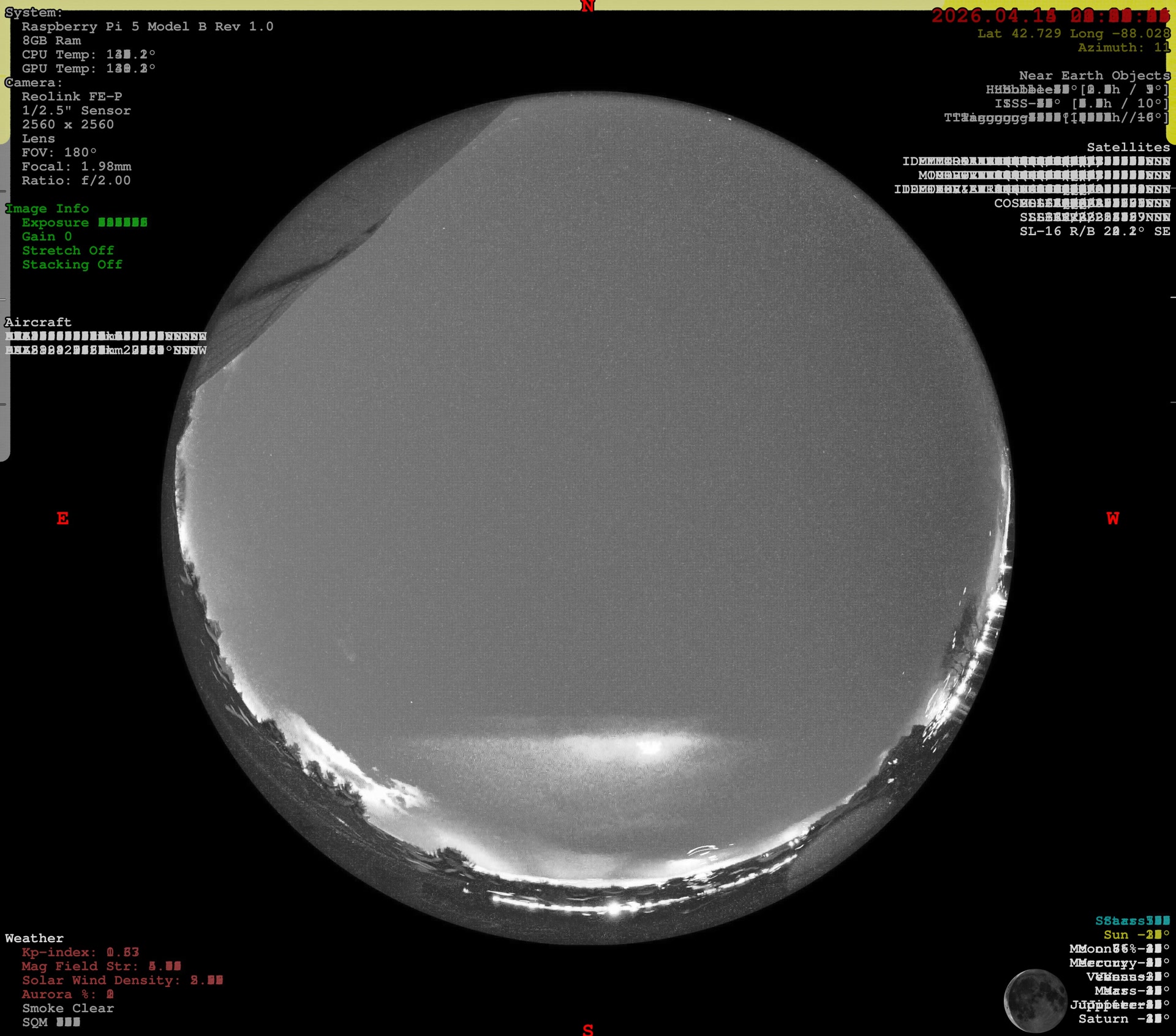Click the bright glow near the southern horizon
This screenshot has height=1036, width=1176.
(649, 746)
